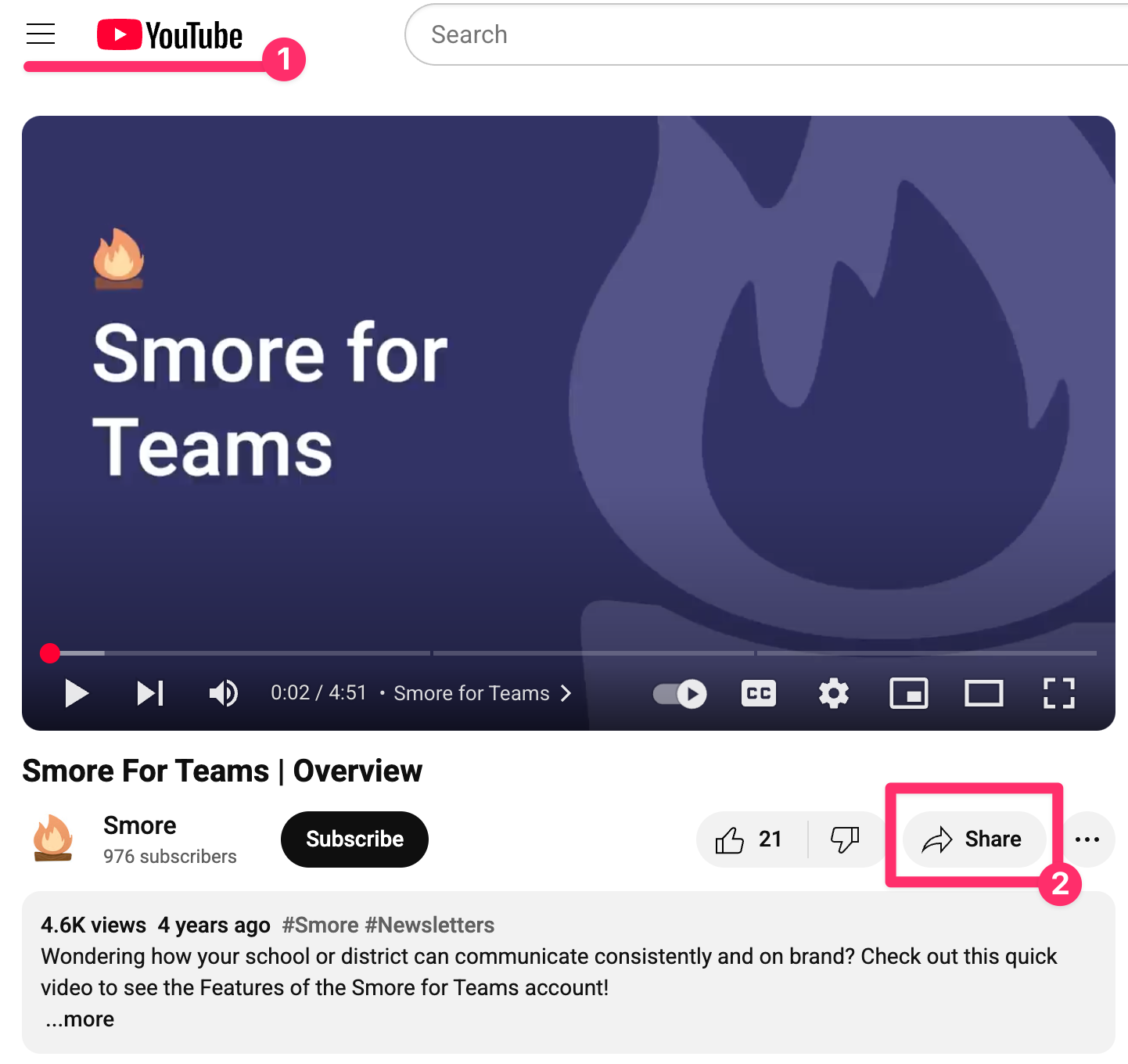Open the video settings gear
This screenshot has height=1064, width=1128.
pos(834,693)
